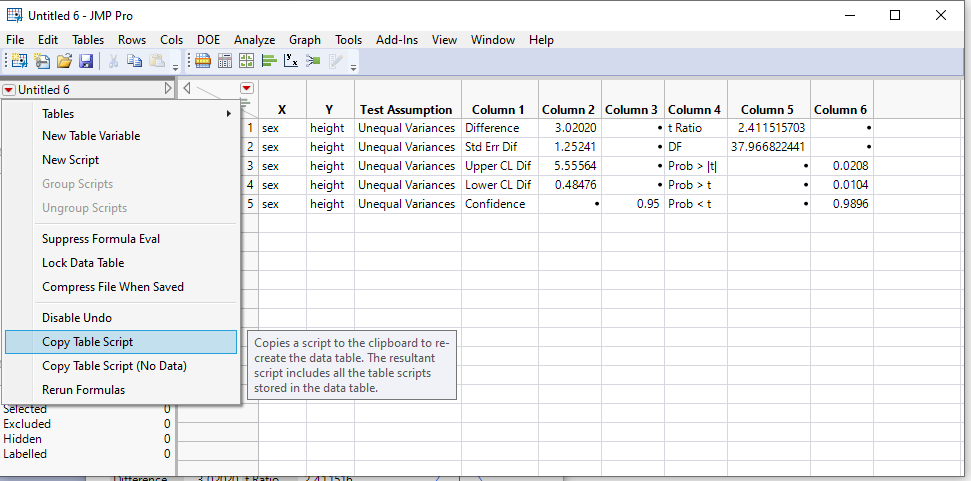Image resolution: width=971 pixels, height=481 pixels.
Task: Click the Test Assumption column header
Action: pos(406,109)
